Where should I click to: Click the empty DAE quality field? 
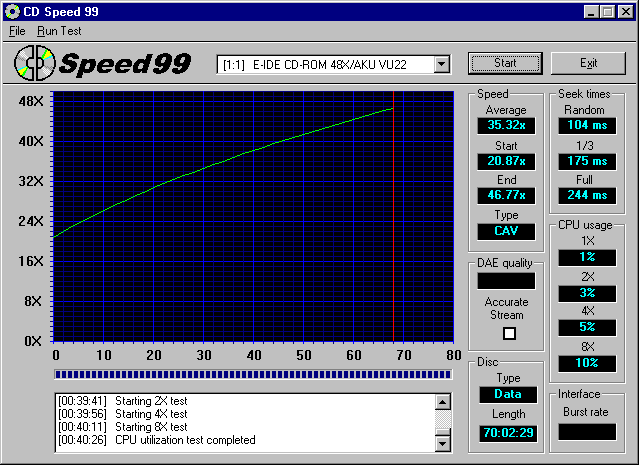[x=506, y=281]
